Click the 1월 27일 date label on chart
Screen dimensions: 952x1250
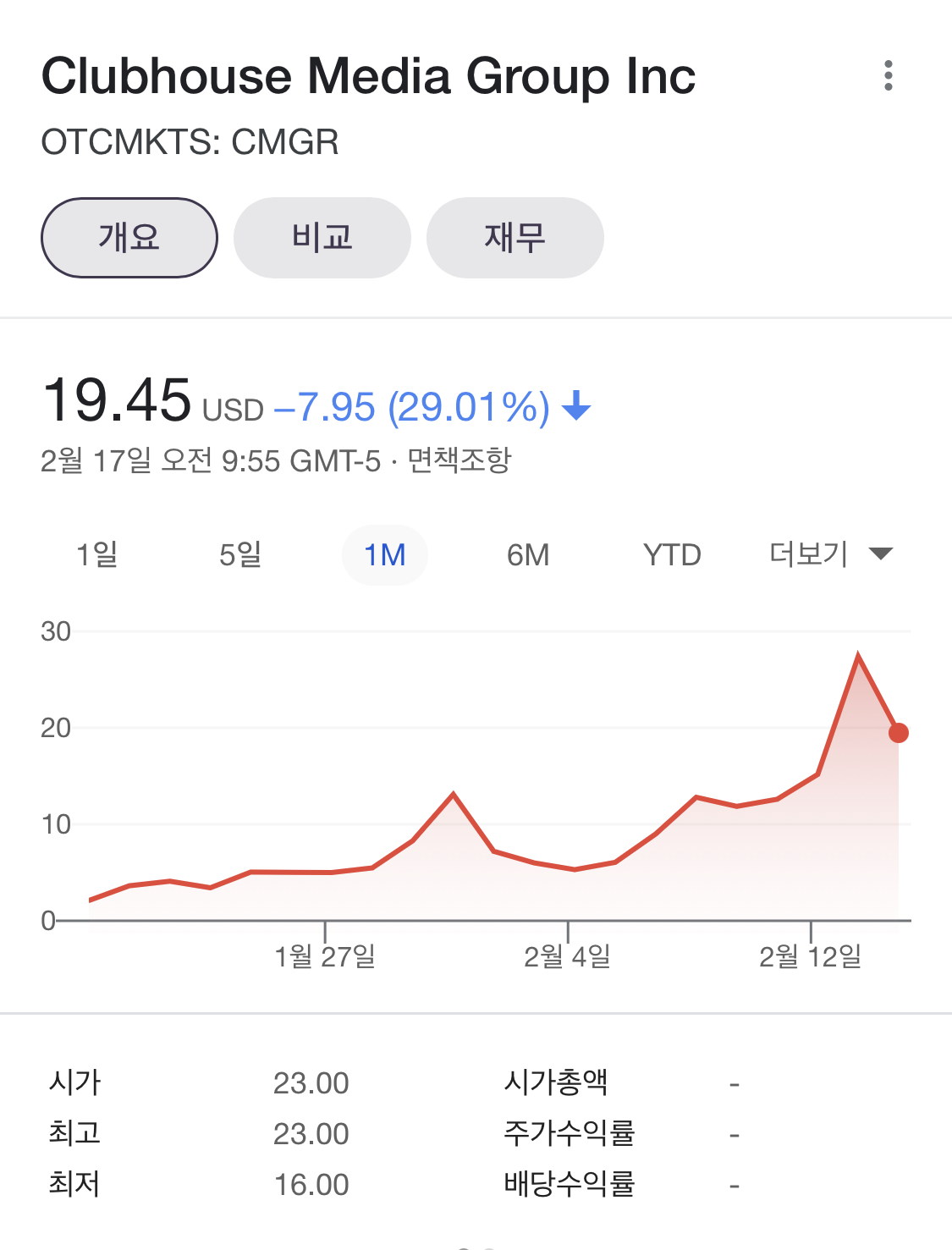(x=325, y=956)
